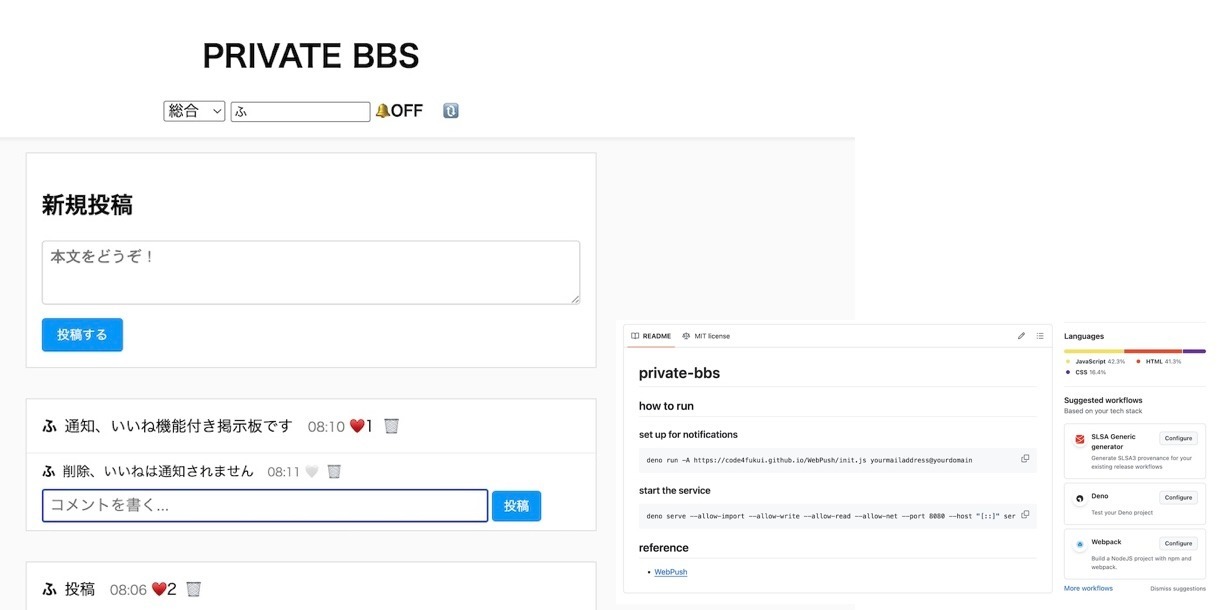Screen dimensions: 1220x610
Task: Click the username field containing ふ
Action: (300, 112)
